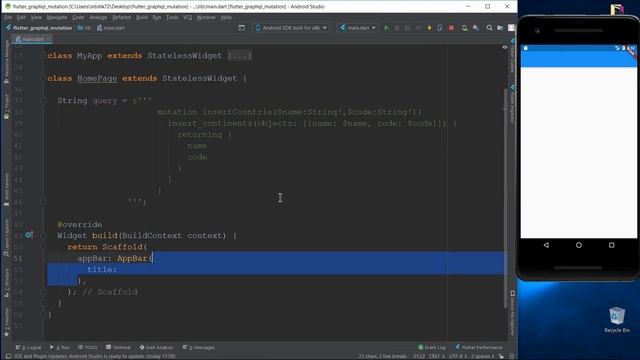Open the Favorites tool window strip
Screen dimensions: 640x360
pos(7,322)
